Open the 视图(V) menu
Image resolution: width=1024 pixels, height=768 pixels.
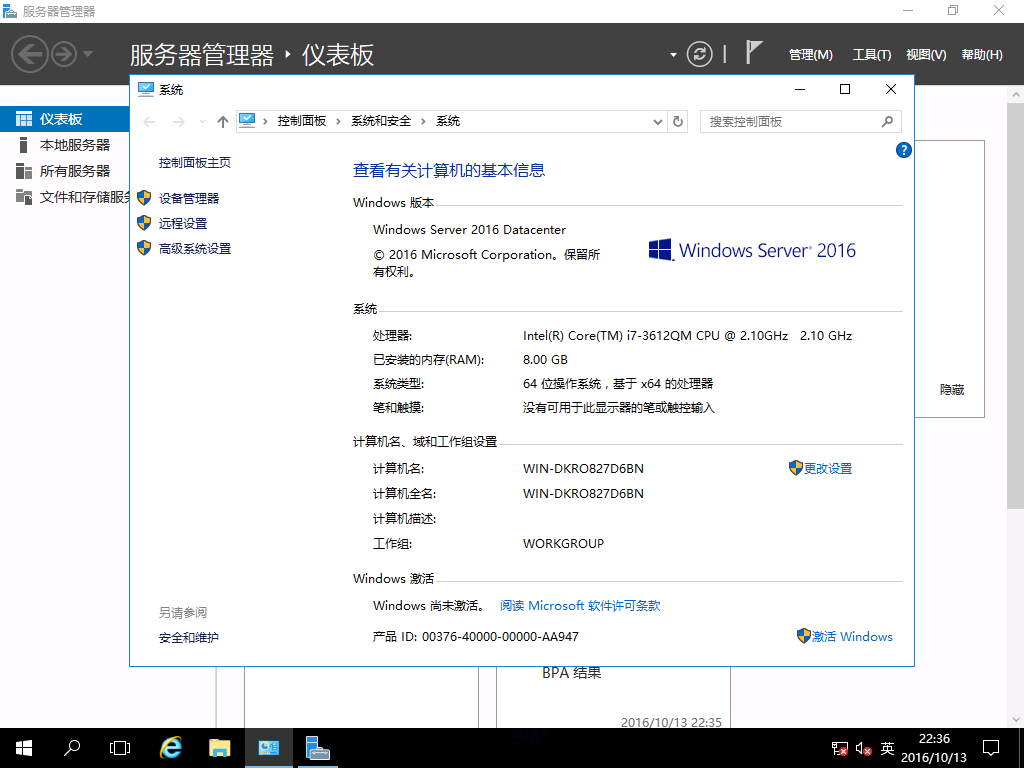926,55
